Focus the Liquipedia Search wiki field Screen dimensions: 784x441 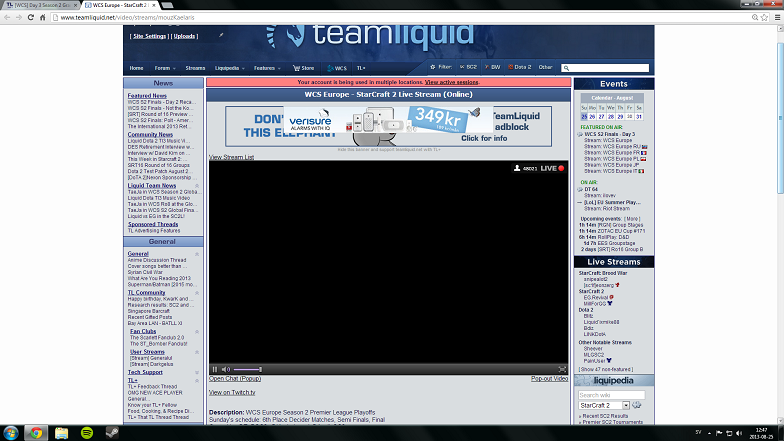(612, 395)
